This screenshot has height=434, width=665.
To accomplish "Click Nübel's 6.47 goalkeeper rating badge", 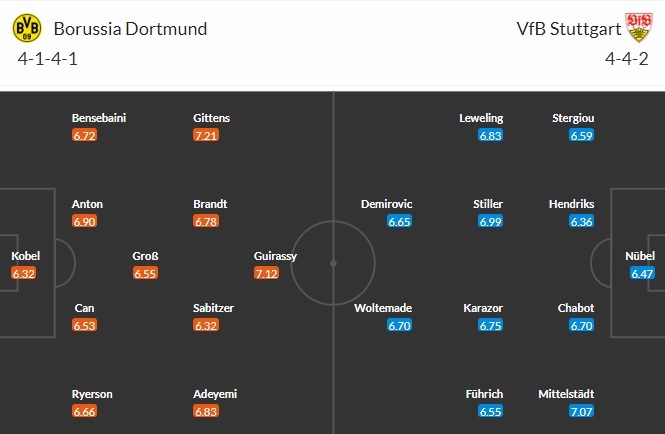I will (642, 274).
